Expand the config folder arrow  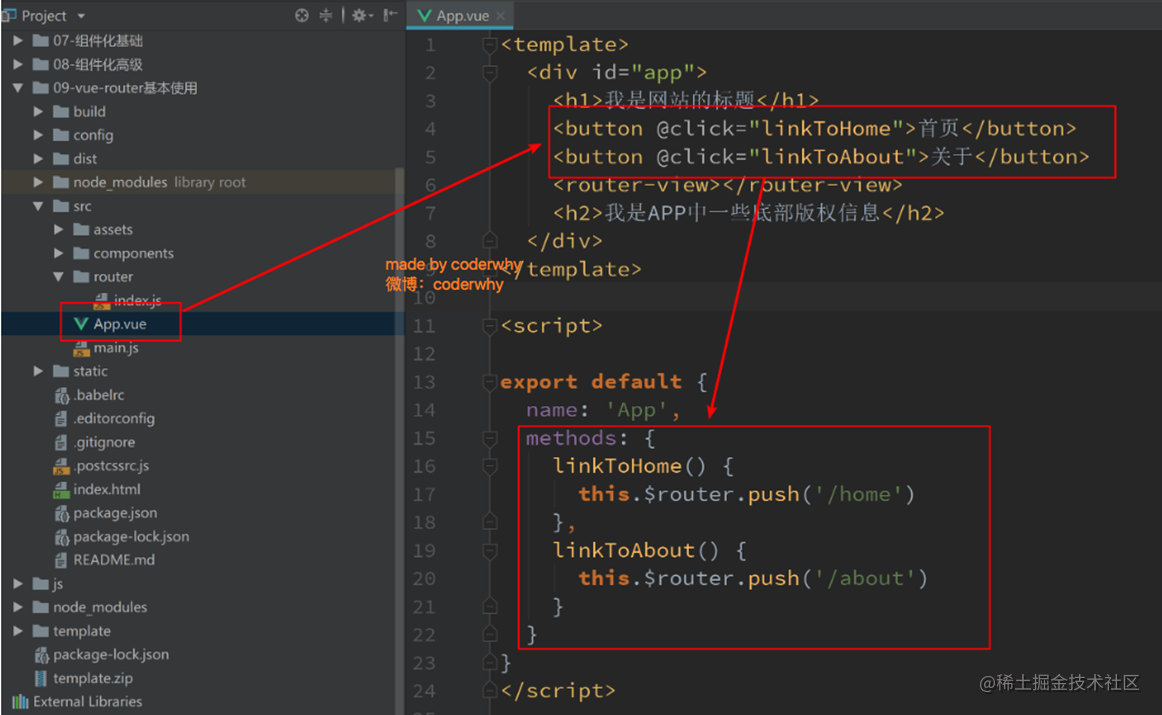pyautogui.click(x=39, y=135)
